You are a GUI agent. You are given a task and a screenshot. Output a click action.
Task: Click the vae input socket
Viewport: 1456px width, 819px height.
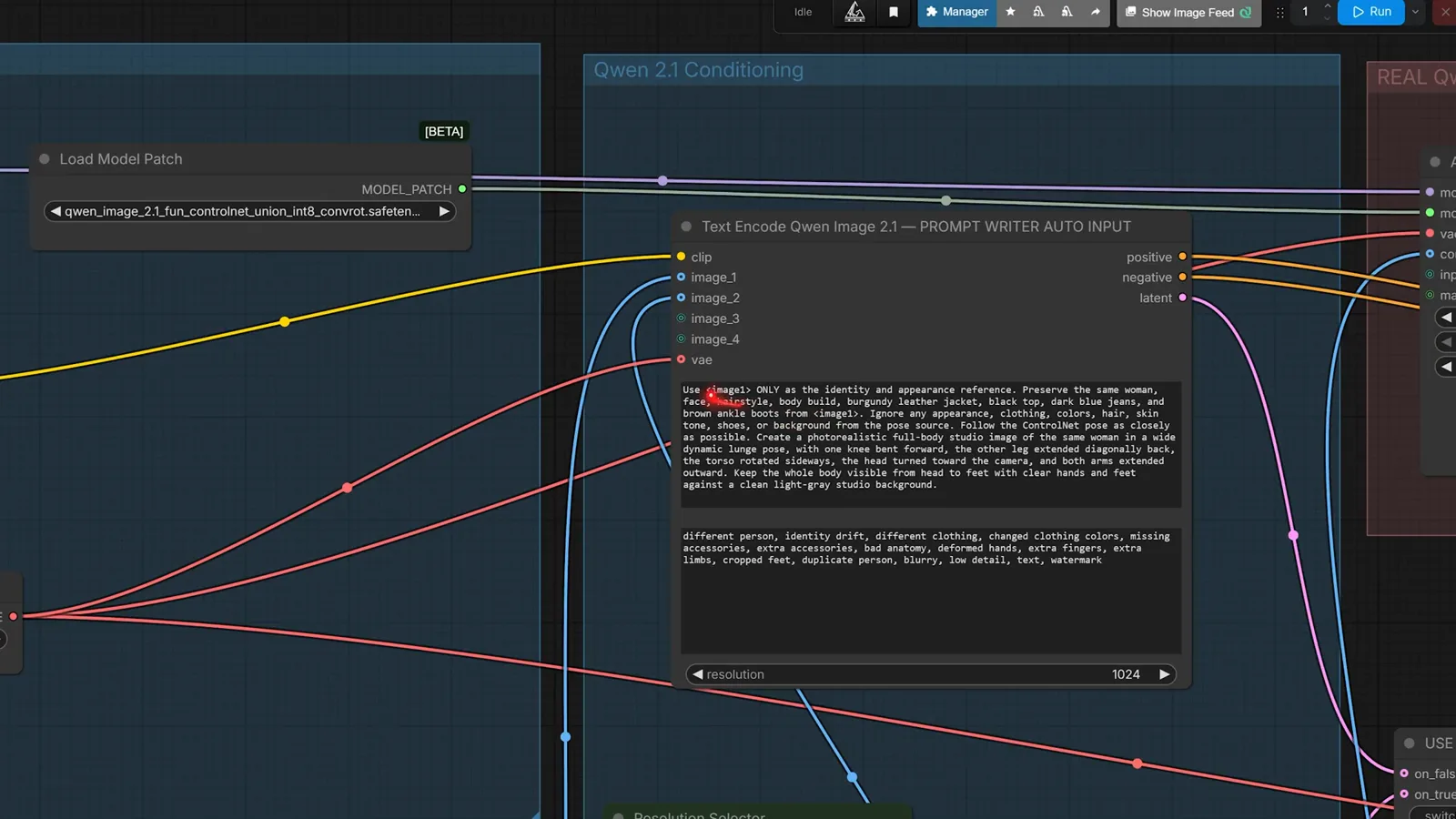[681, 359]
